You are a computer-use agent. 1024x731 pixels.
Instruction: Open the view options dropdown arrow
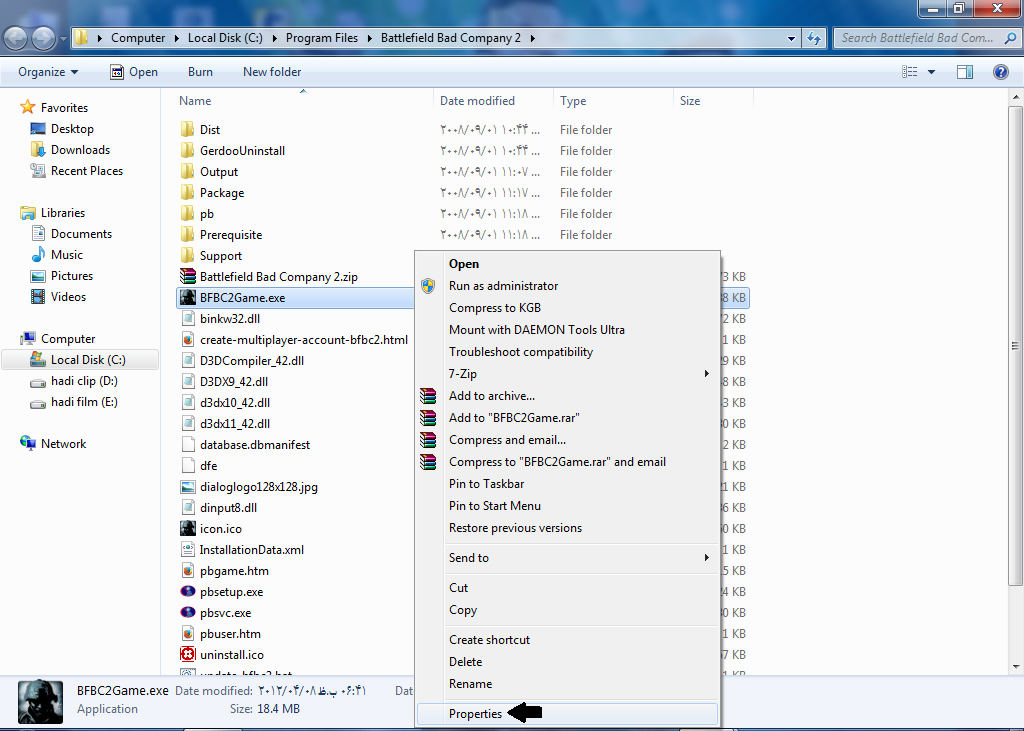[x=931, y=72]
